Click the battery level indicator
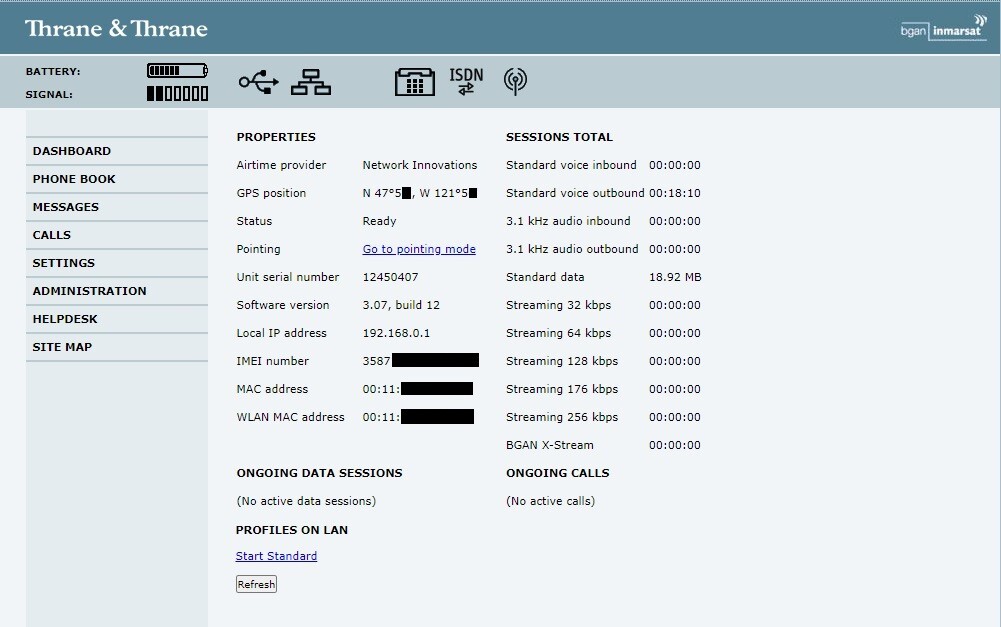This screenshot has height=627, width=1001. [x=177, y=70]
